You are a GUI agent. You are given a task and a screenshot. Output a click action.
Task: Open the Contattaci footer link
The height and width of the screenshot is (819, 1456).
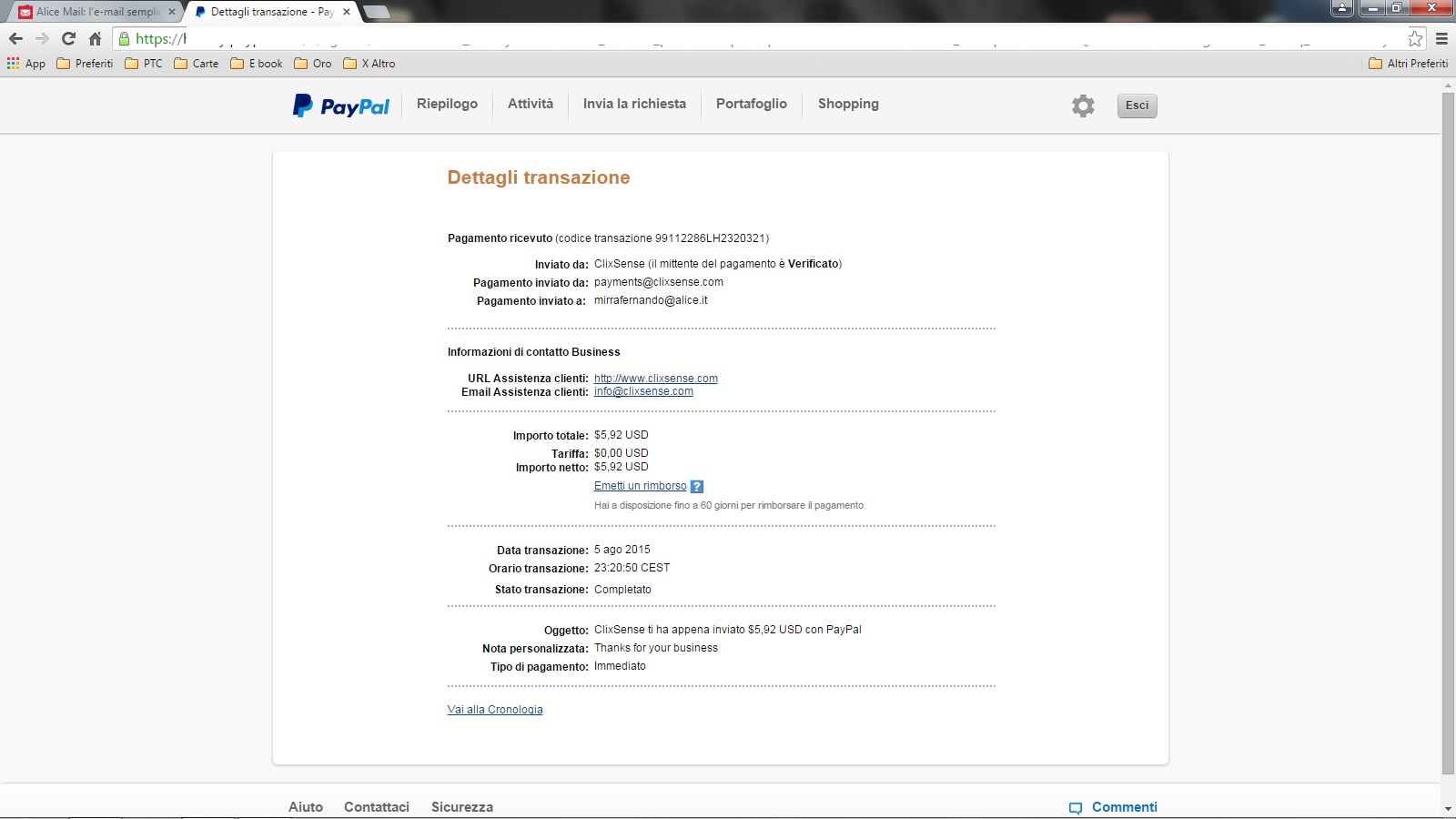pos(377,807)
